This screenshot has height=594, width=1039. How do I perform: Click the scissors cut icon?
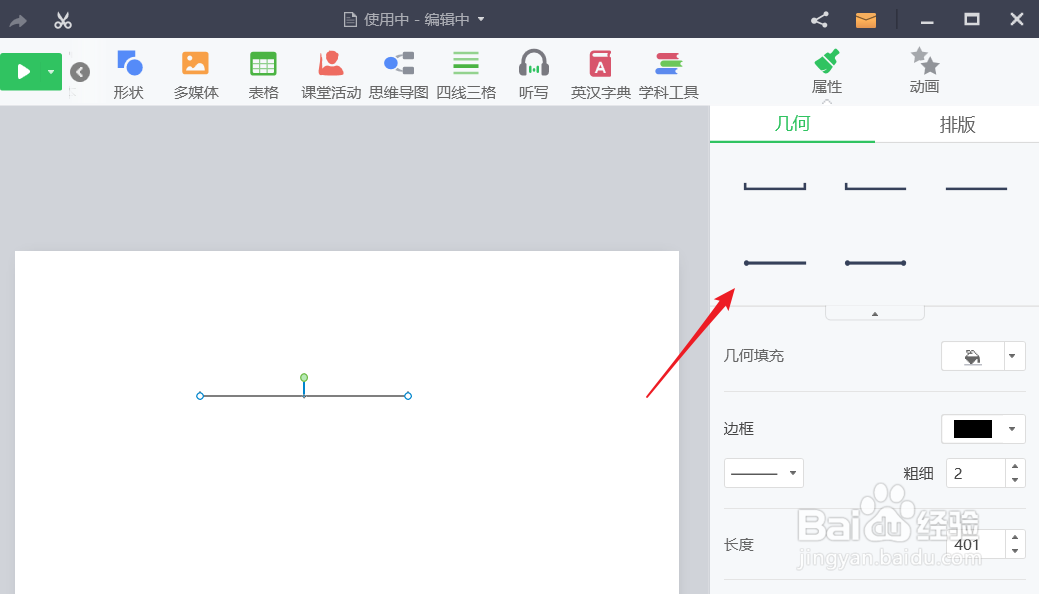pyautogui.click(x=63, y=21)
